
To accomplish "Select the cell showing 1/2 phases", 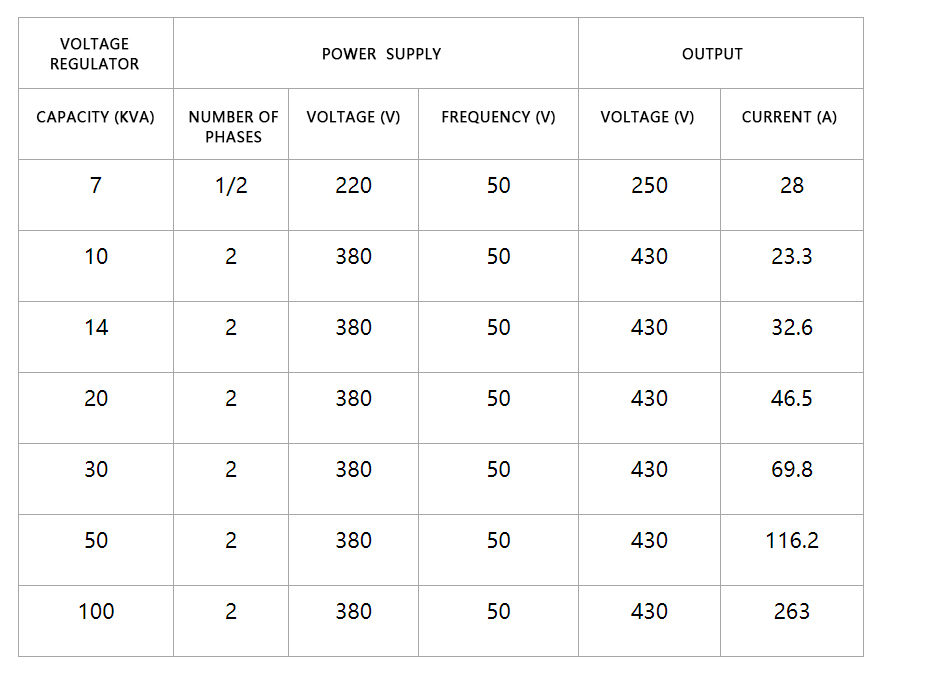I will [x=231, y=195].
